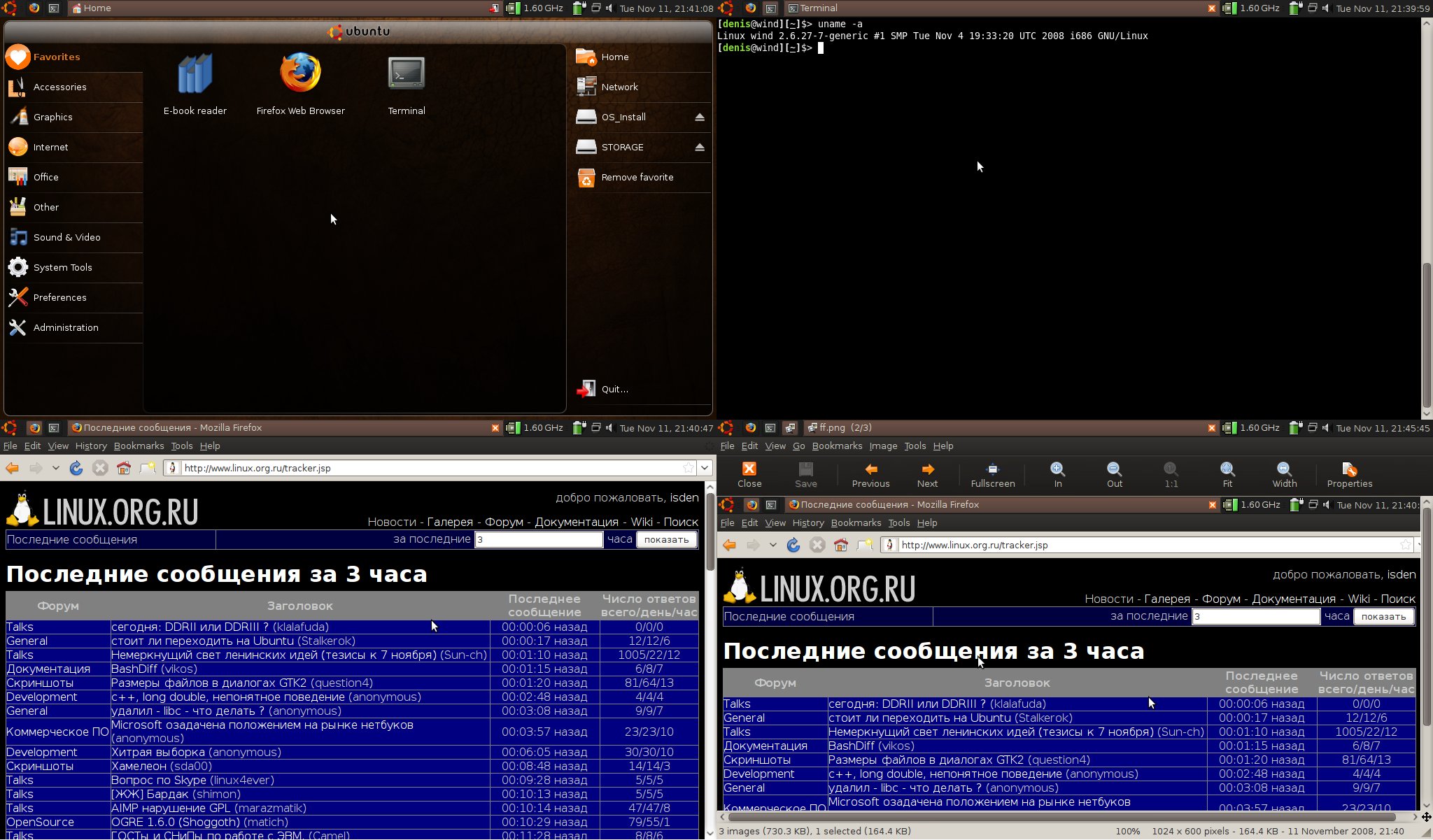Click left Firefox page vertical scrollbar

[710, 532]
